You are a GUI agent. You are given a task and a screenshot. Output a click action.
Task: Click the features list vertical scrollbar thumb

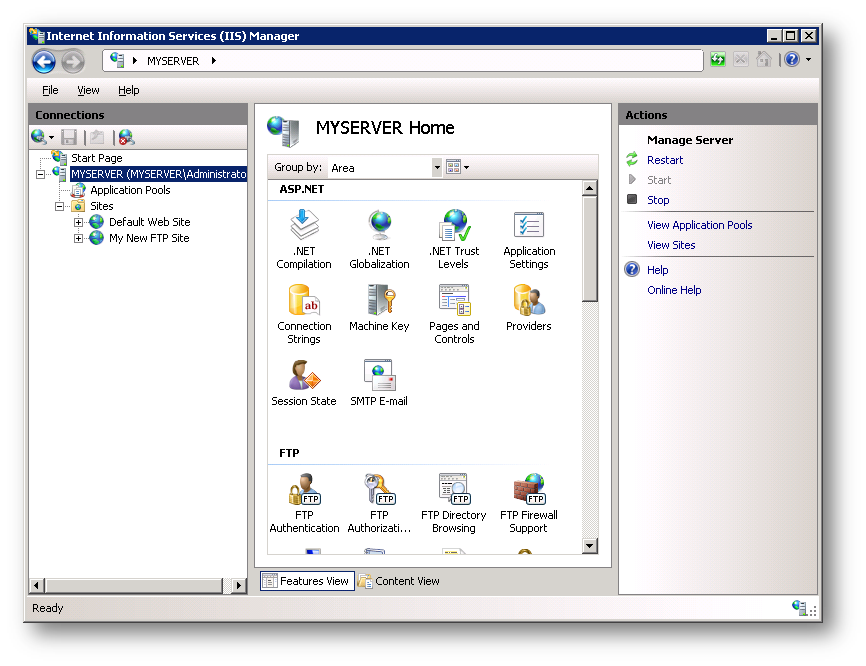590,249
